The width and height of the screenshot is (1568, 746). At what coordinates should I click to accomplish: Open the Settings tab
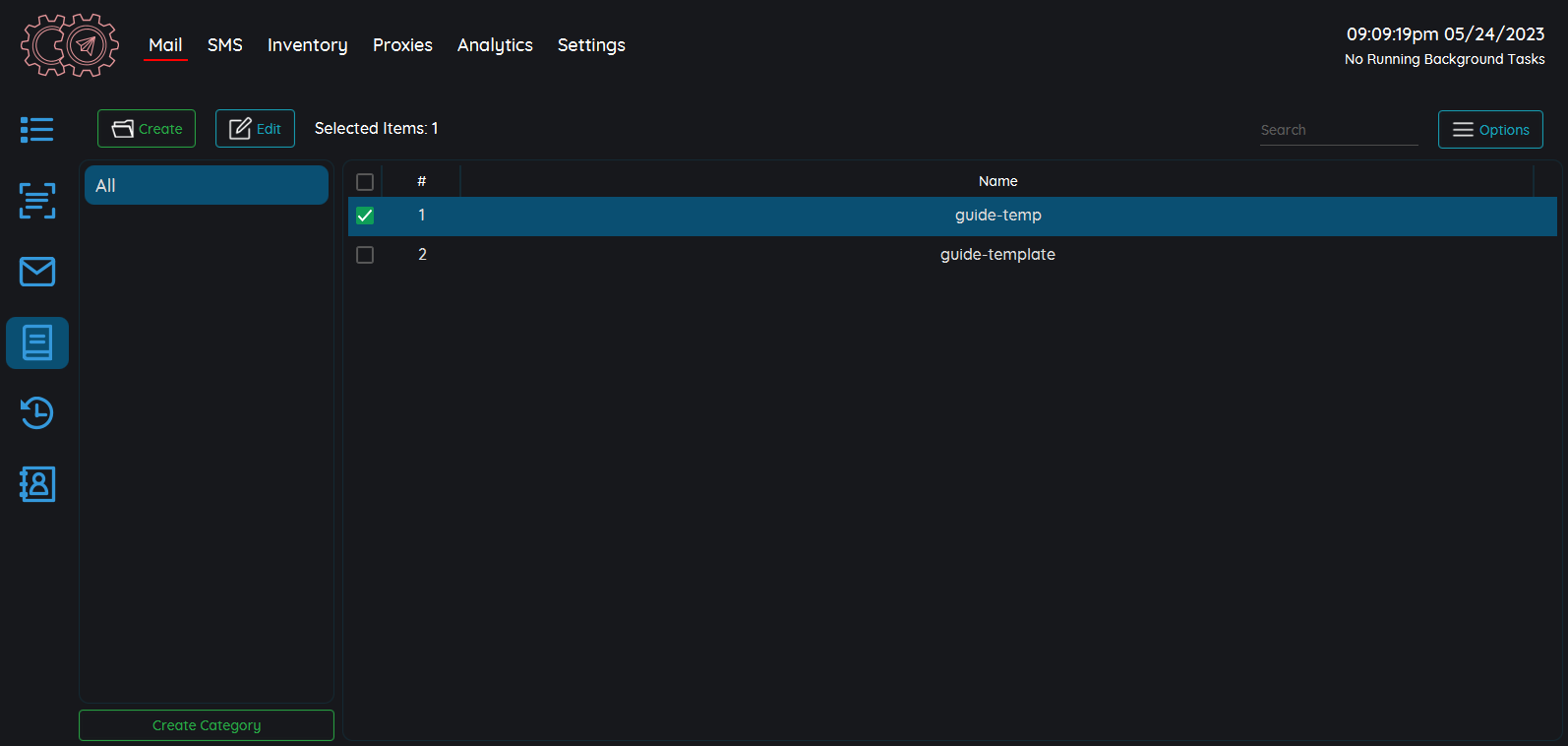click(x=591, y=45)
